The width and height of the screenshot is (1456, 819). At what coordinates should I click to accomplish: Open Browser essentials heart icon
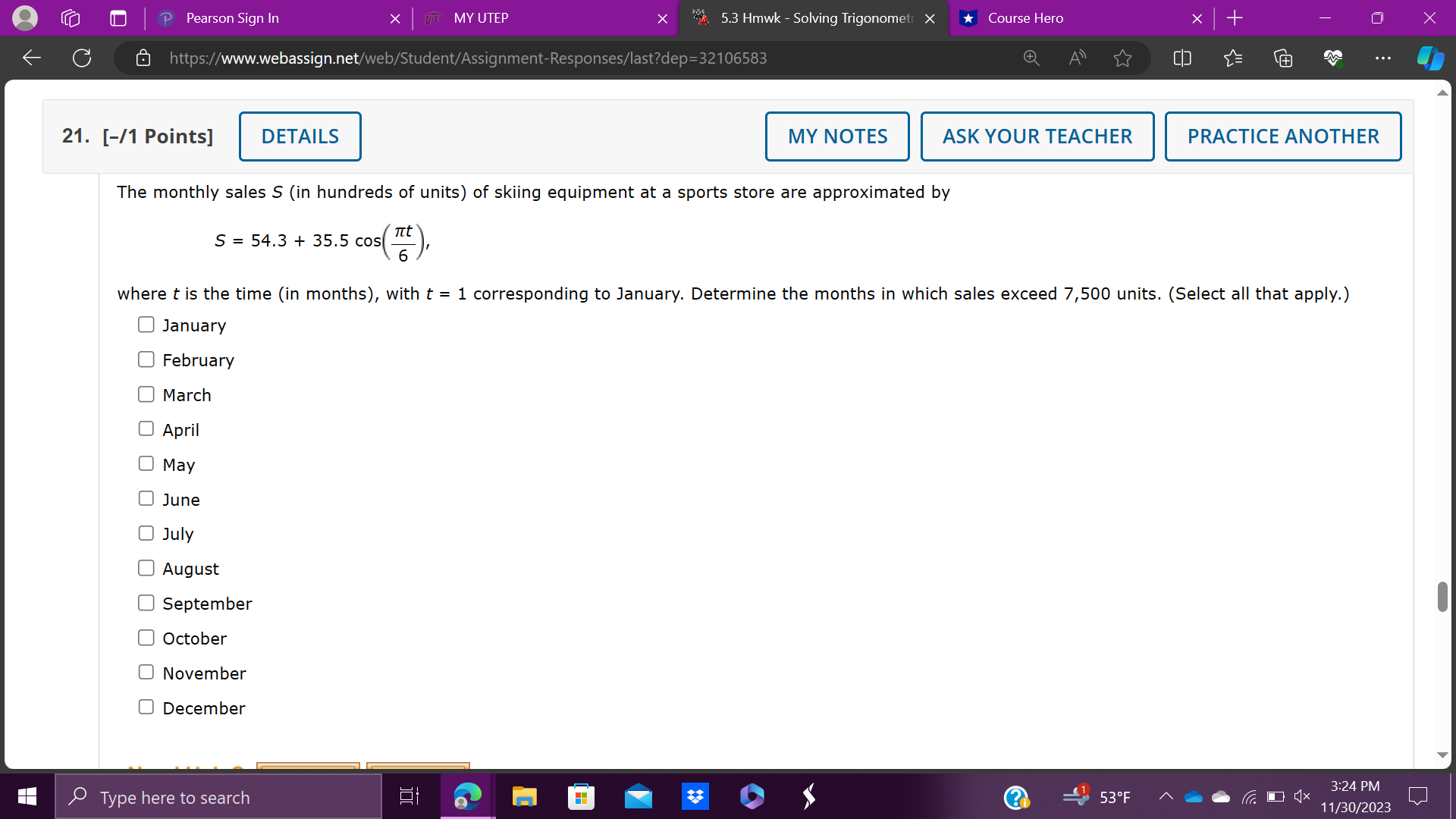click(1333, 58)
